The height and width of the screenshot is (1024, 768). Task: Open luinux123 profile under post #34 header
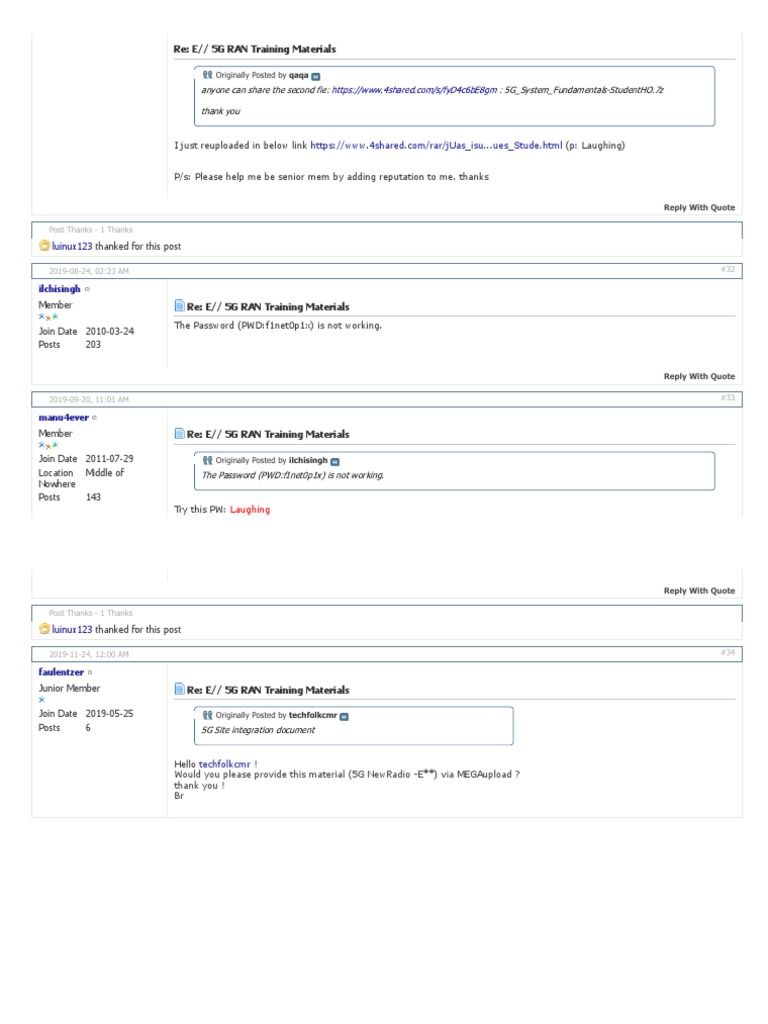[72, 630]
